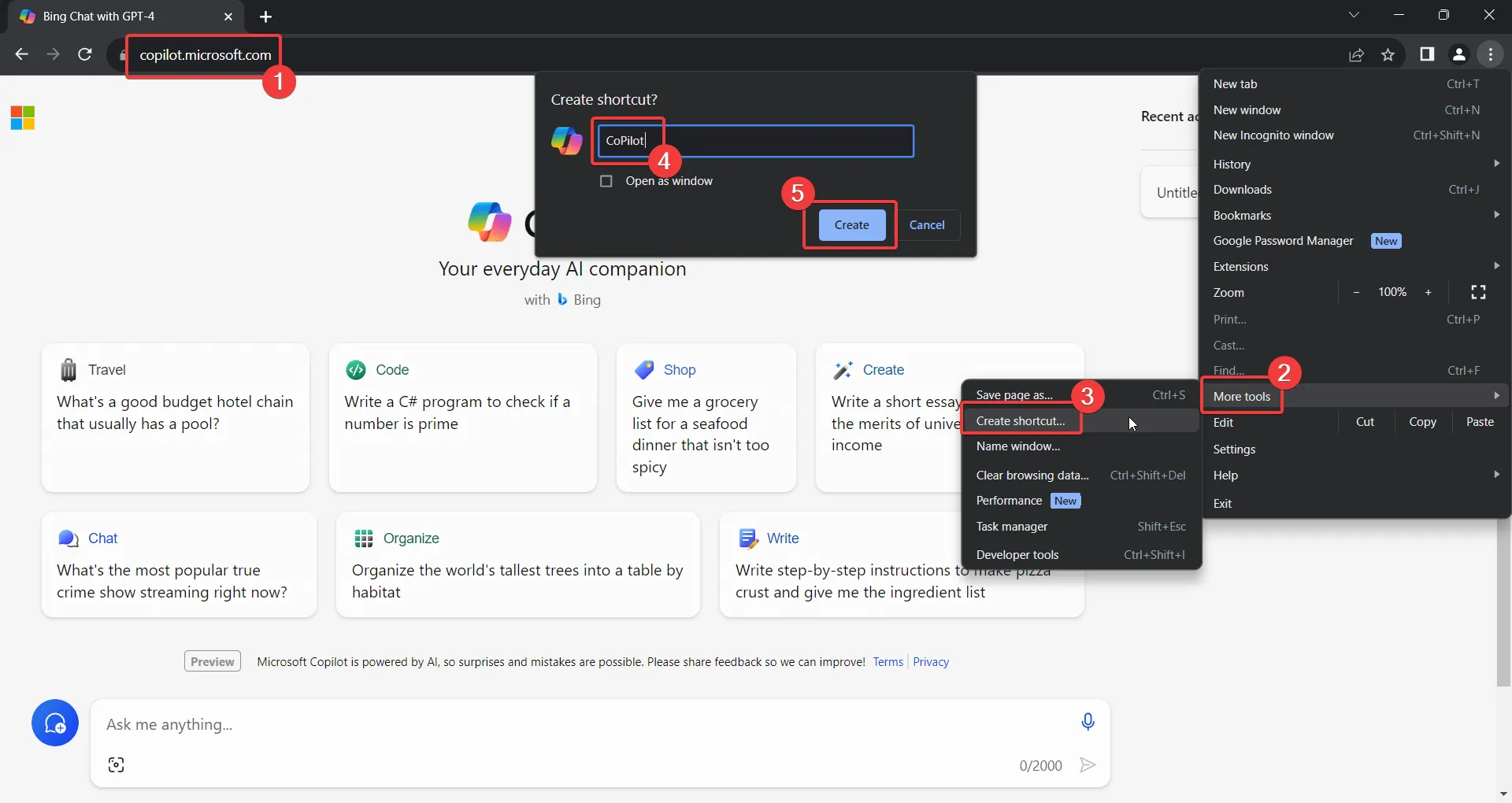Expand the Help submenu
This screenshot has width=1512, height=803.
point(1355,475)
